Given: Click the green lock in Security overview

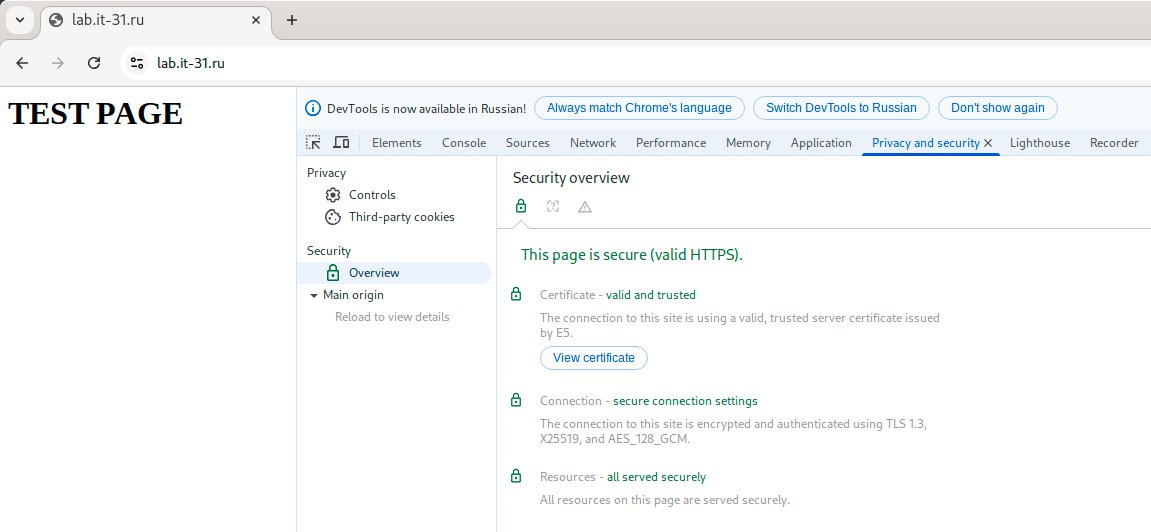Looking at the screenshot, I should (520, 206).
